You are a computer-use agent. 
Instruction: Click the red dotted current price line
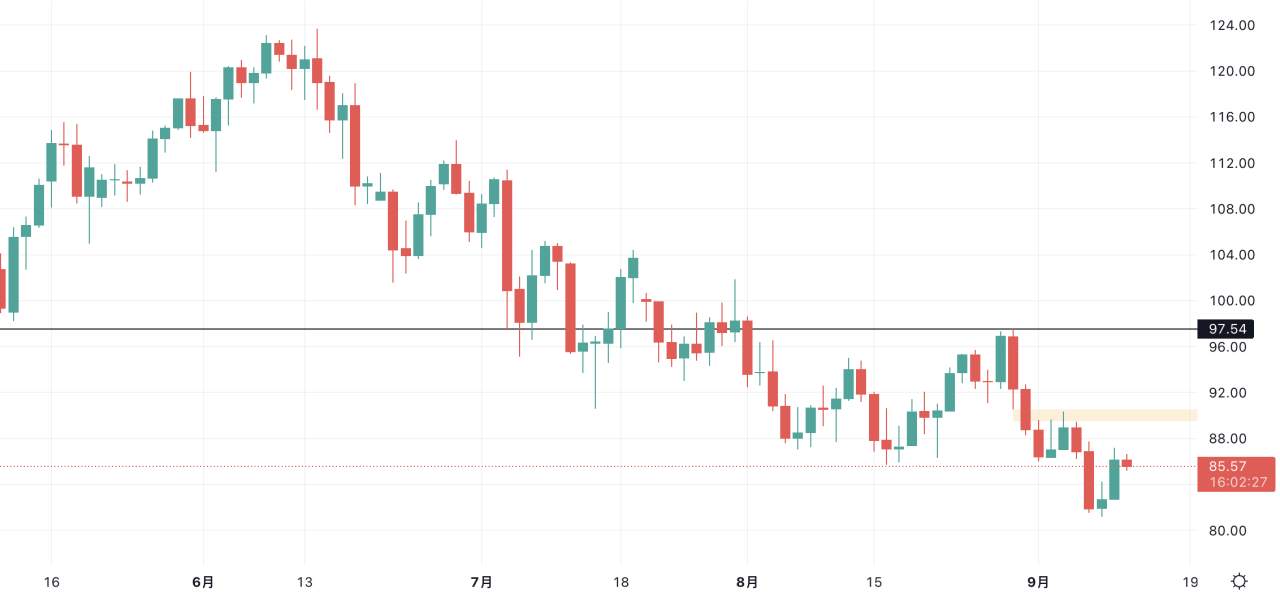pos(598,466)
